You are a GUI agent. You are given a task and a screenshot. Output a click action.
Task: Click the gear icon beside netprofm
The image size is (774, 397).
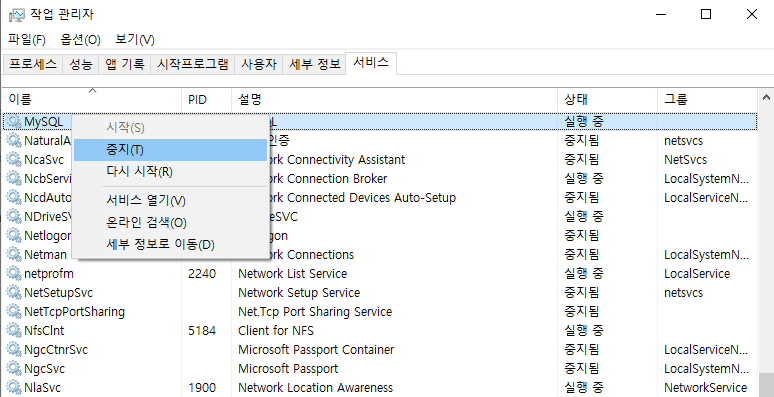click(x=14, y=273)
